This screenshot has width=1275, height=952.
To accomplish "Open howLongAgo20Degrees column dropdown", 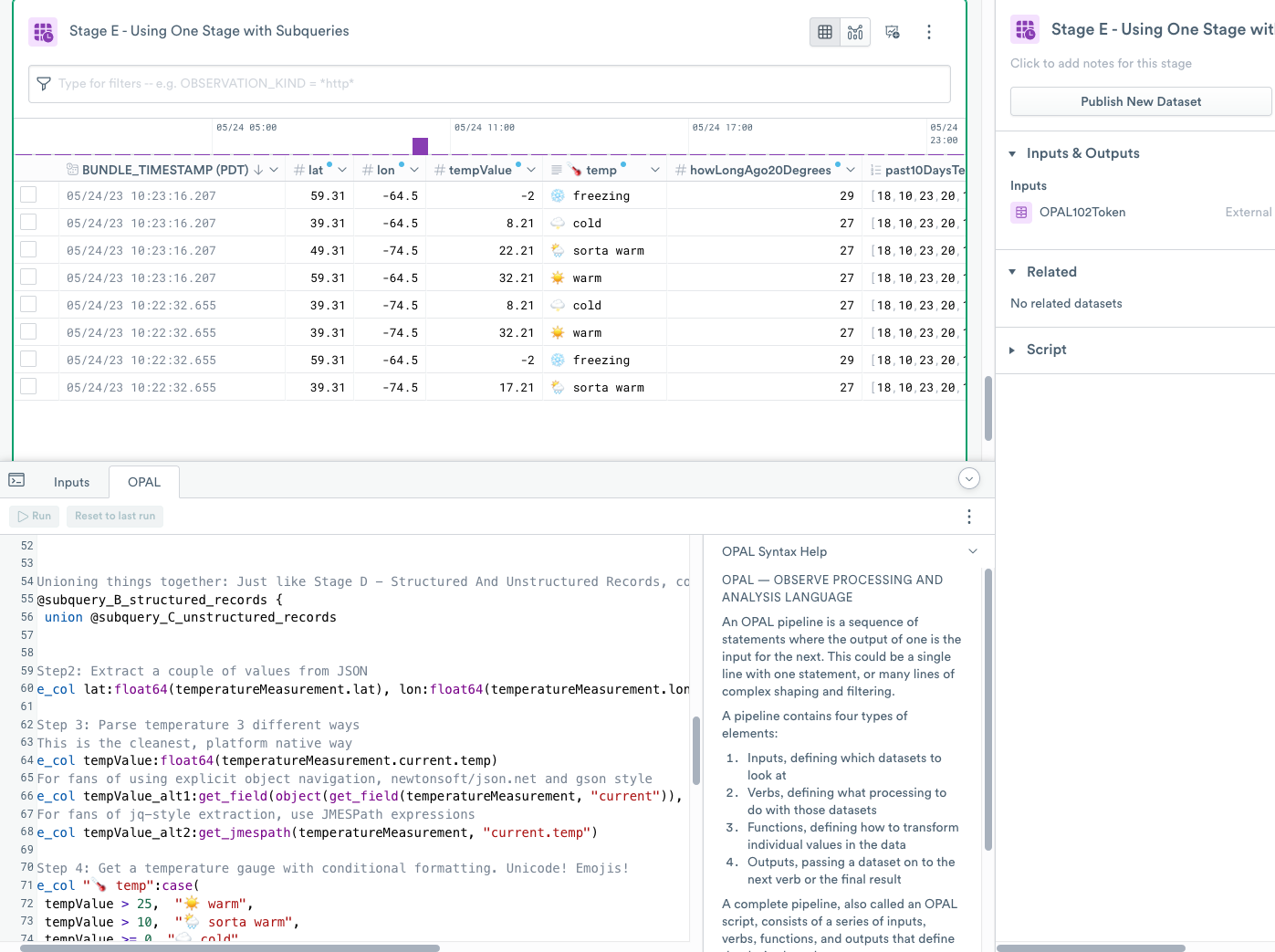I will (851, 170).
